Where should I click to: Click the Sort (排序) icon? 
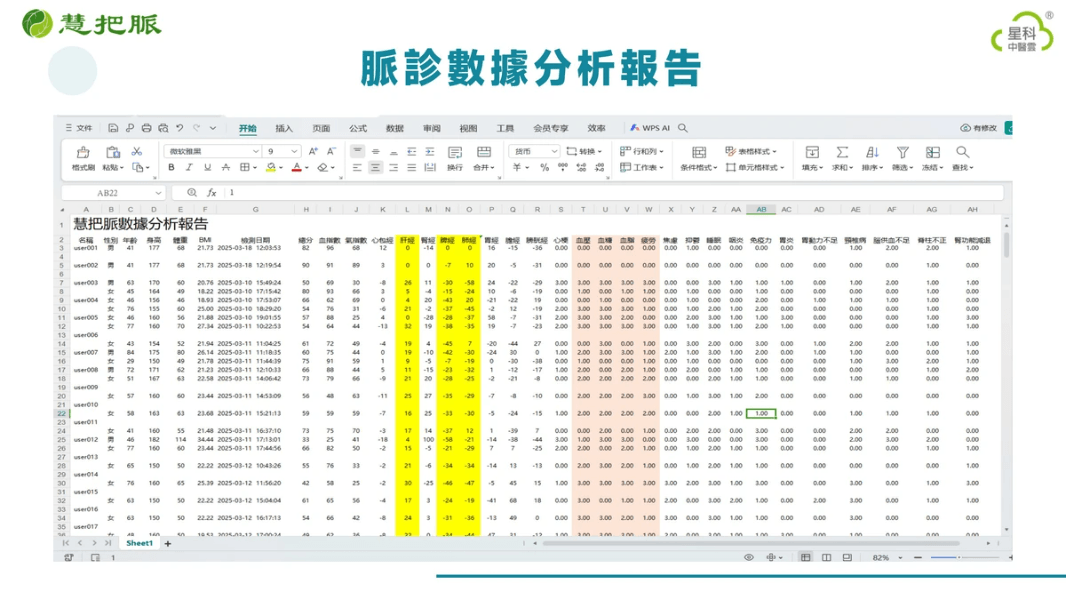click(872, 152)
